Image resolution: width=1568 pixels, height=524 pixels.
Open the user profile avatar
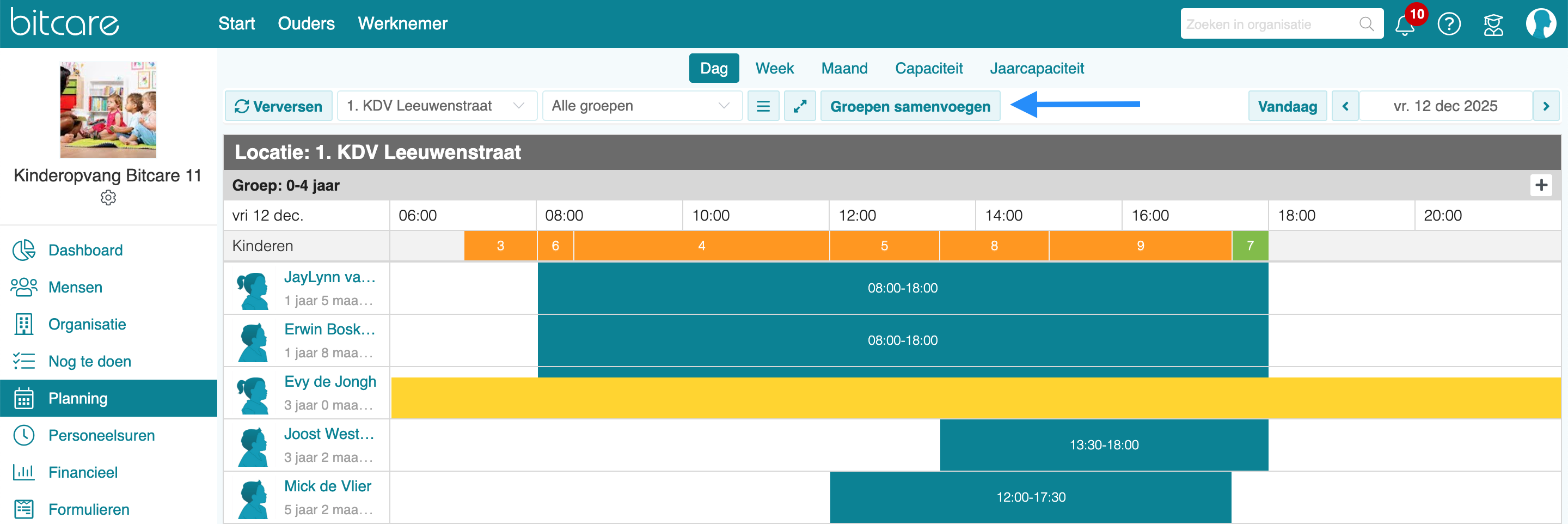[1540, 24]
